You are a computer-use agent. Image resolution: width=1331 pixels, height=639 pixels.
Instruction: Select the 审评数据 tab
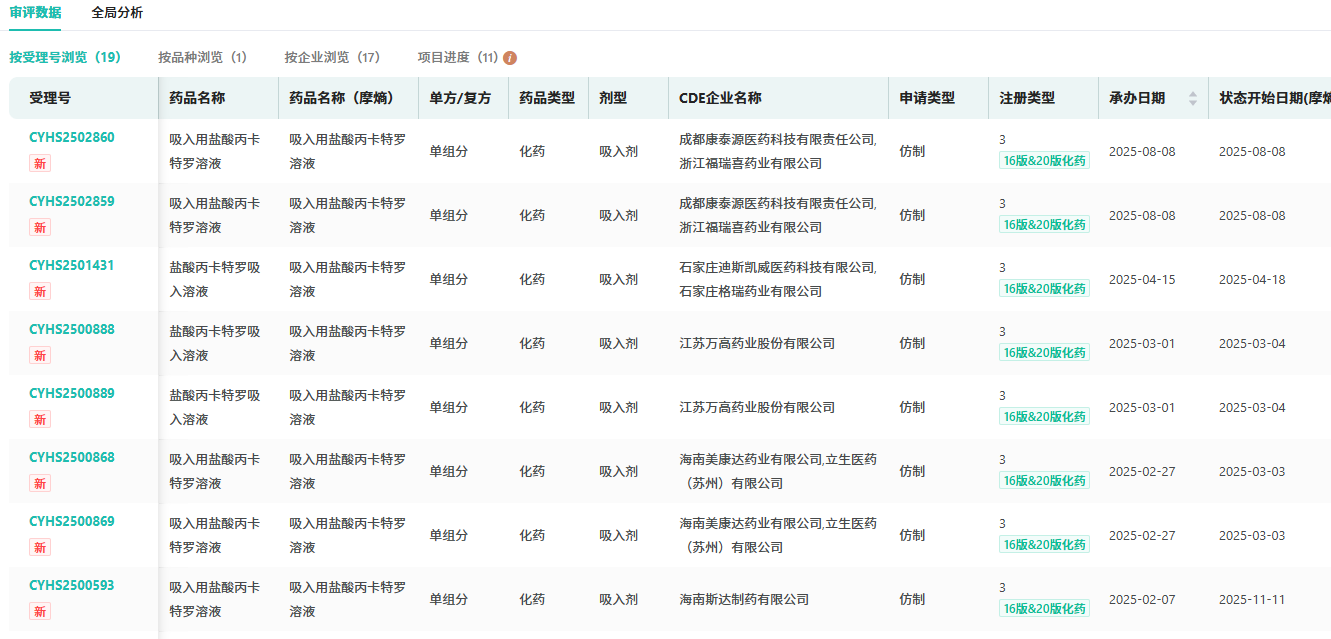point(35,13)
